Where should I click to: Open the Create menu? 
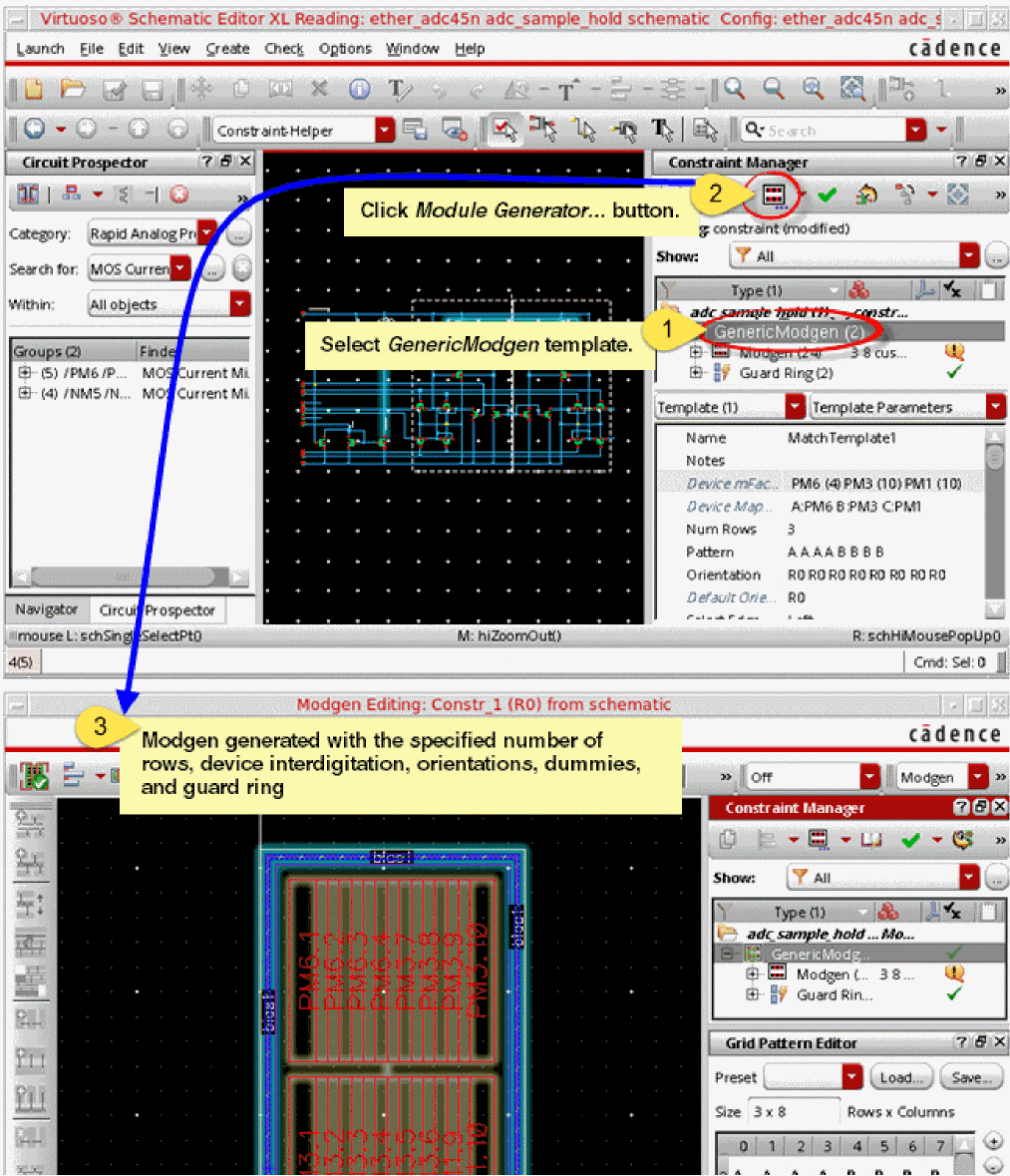[x=227, y=49]
